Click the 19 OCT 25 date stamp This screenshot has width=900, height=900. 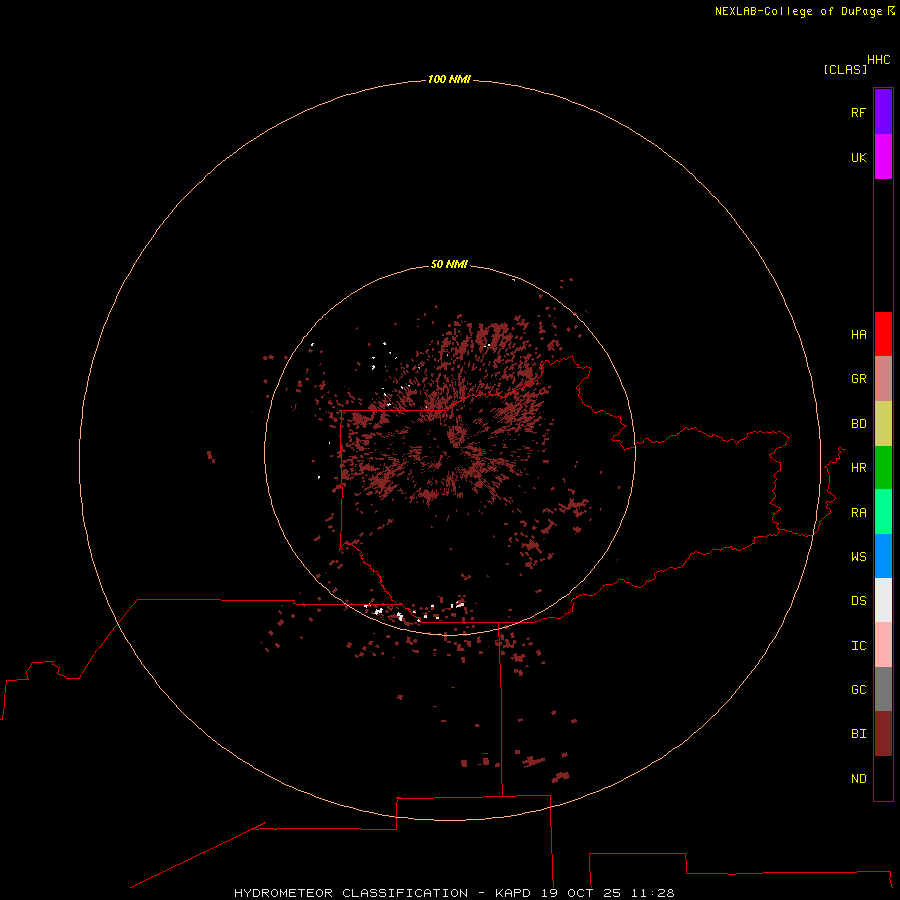581,893
